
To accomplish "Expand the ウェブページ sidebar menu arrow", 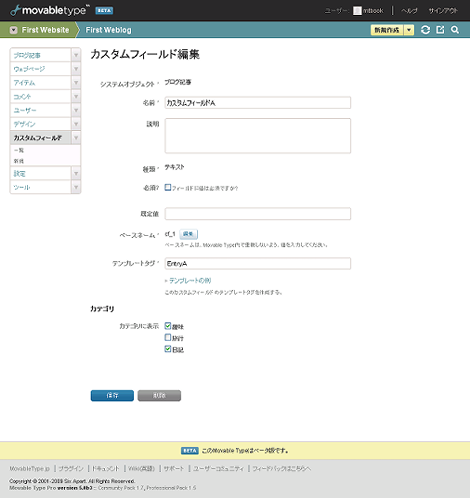I will click(76, 69).
